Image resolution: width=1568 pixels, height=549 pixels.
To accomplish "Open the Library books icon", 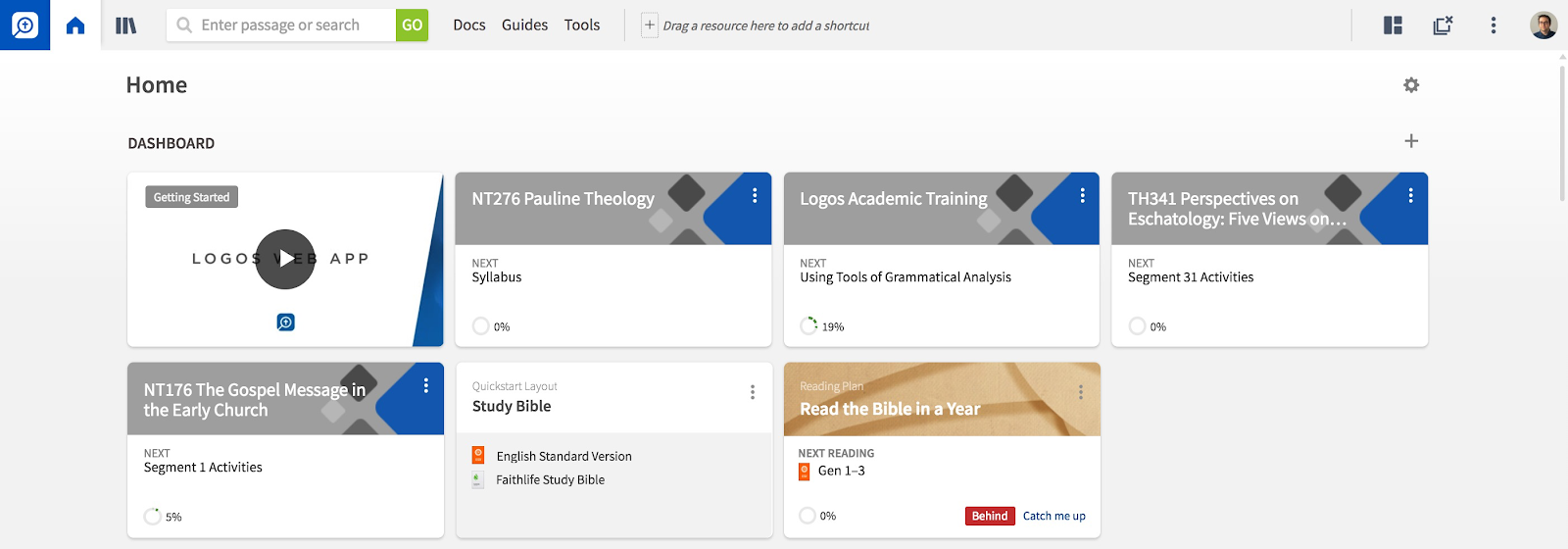I will 126,25.
